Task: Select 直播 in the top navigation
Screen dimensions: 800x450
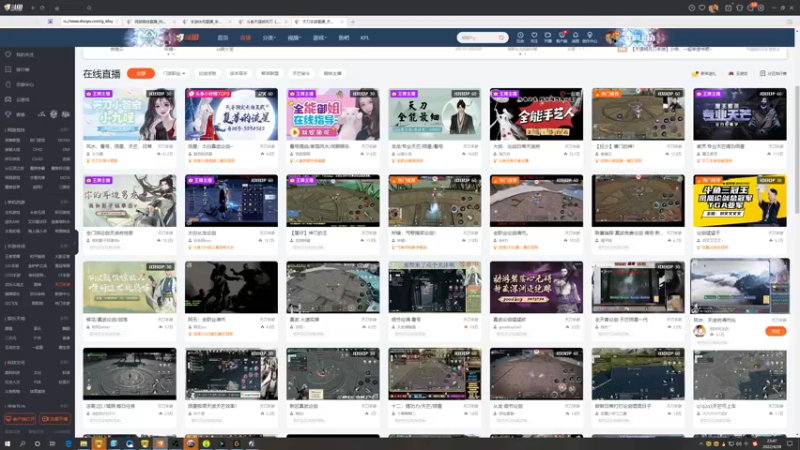Action: 245,38
